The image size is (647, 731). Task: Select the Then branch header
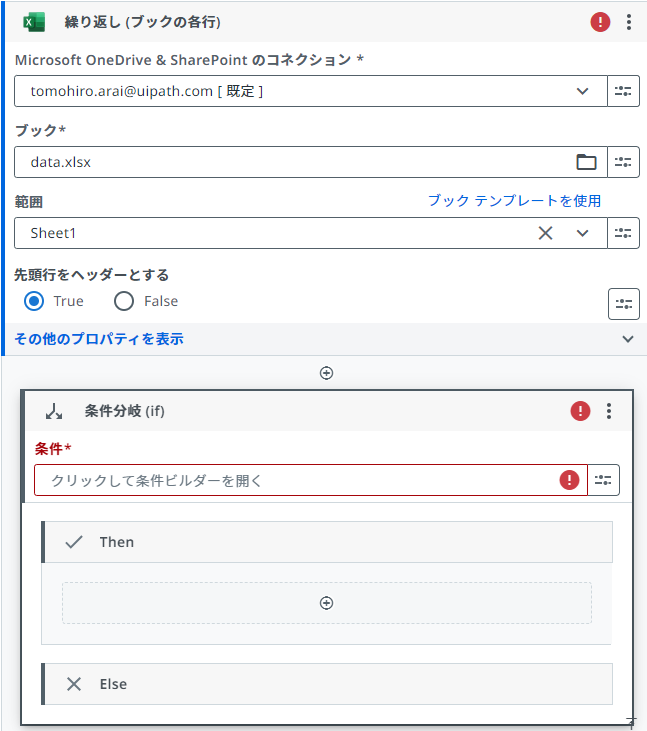pos(327,542)
